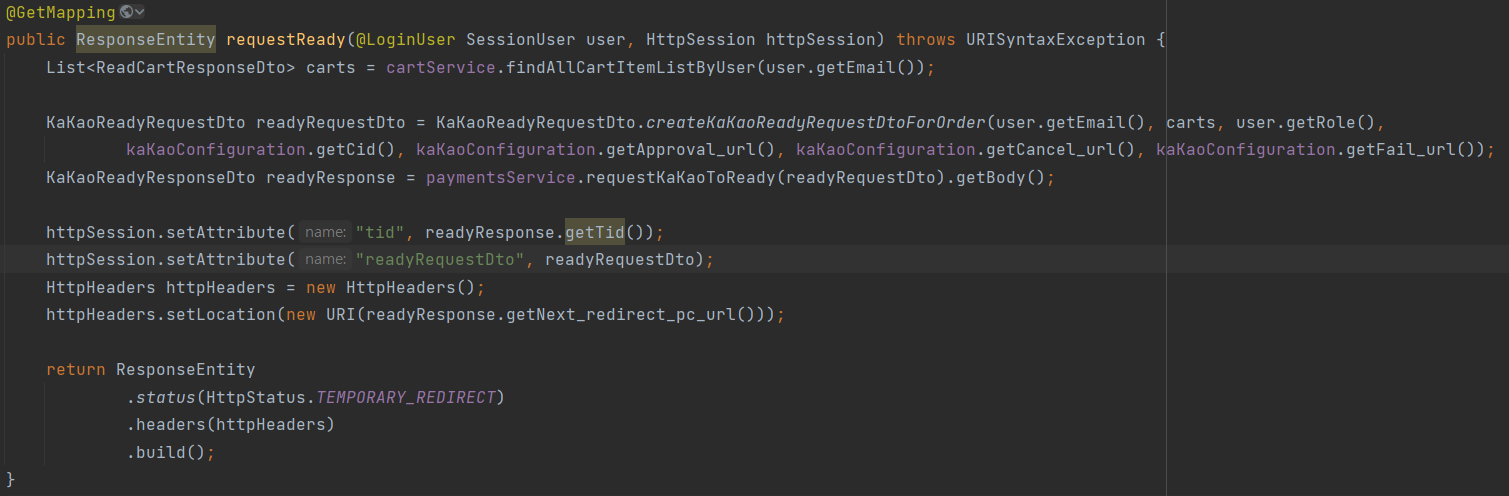Click the @GetMapping annotation

click(61, 12)
